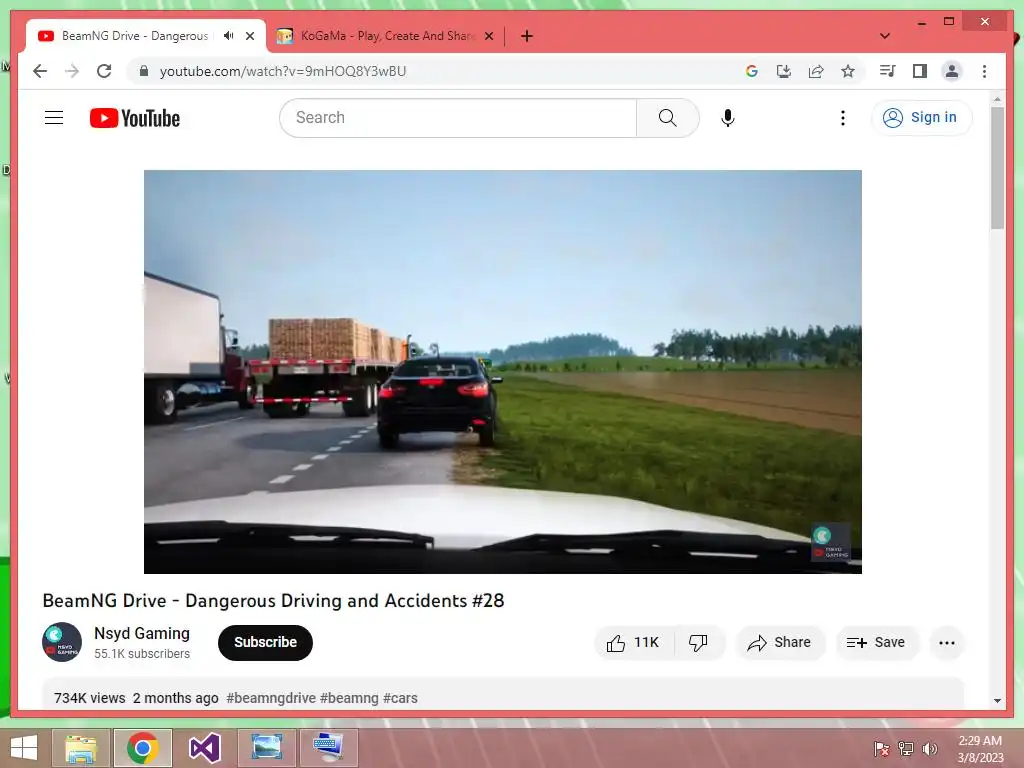Open a new browser tab
The image size is (1024, 768).
[x=527, y=36]
